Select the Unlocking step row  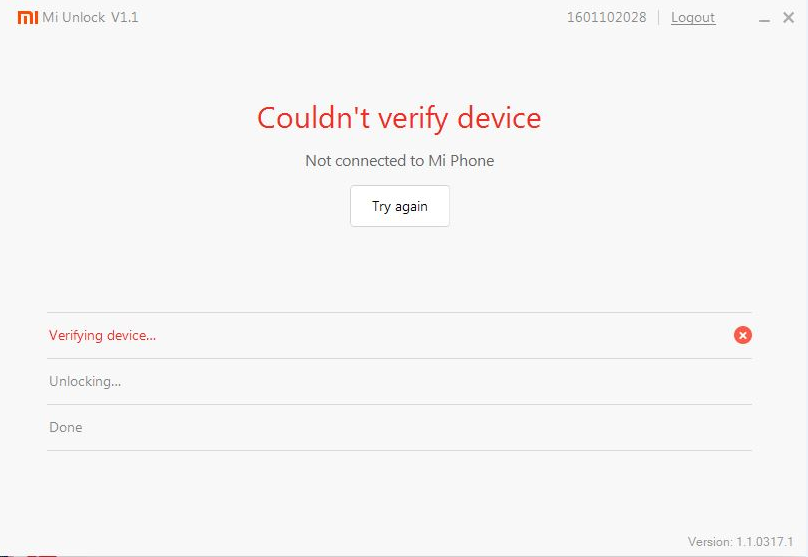click(399, 381)
